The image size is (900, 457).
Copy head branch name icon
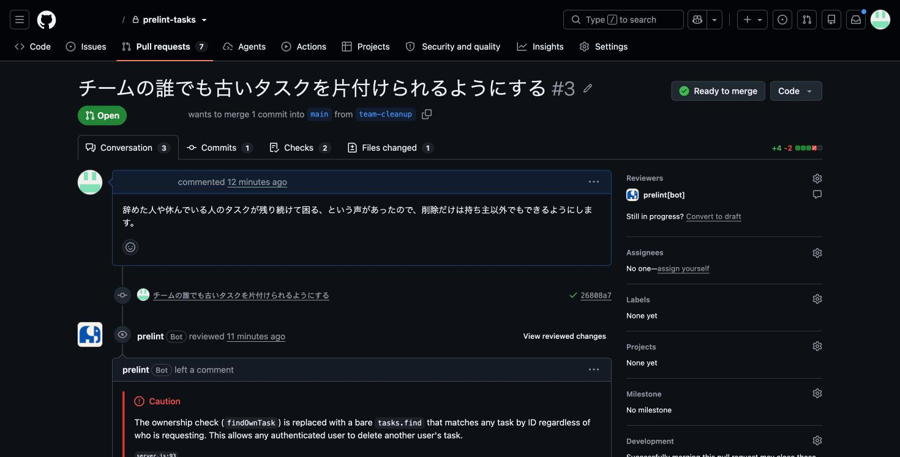pos(426,114)
